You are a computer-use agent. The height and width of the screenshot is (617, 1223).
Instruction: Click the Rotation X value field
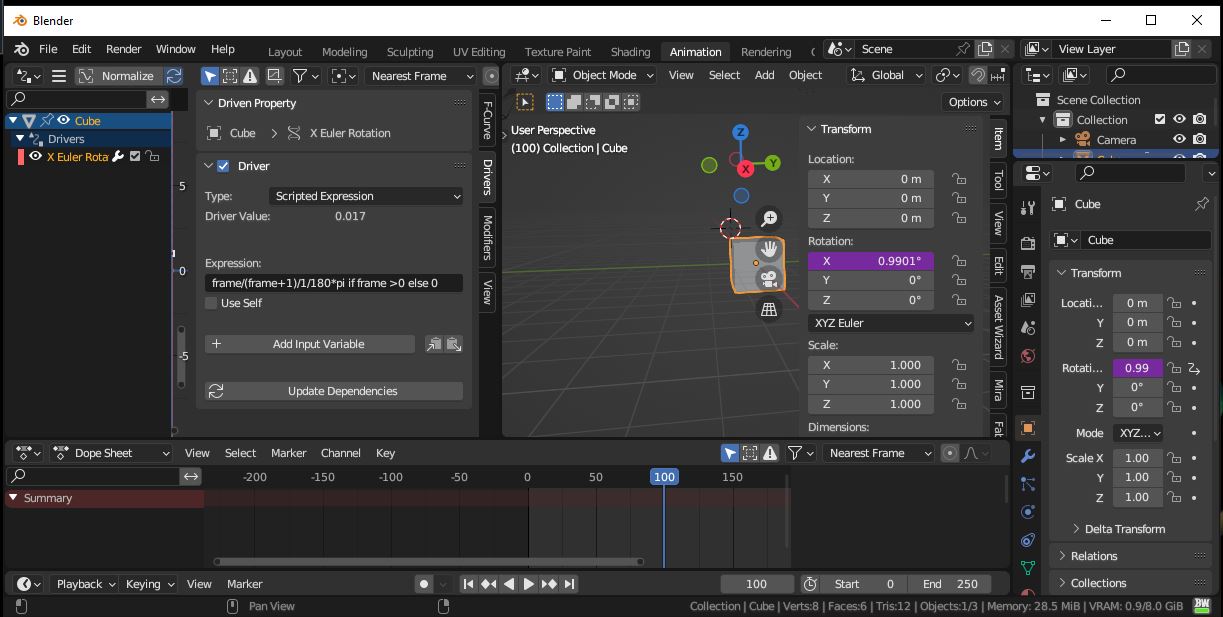pos(871,261)
